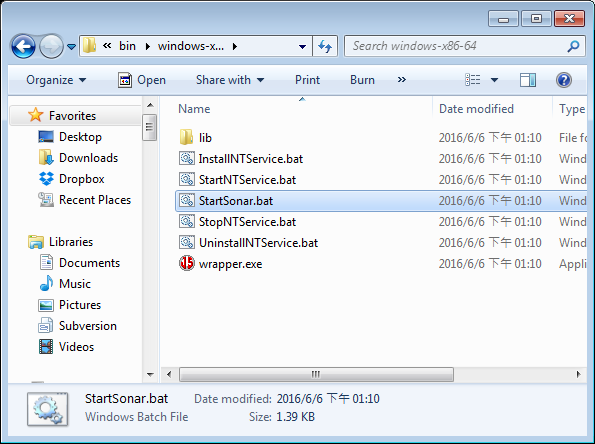Click the Back navigation arrow
This screenshot has height=444, width=595.
pyautogui.click(x=24, y=46)
